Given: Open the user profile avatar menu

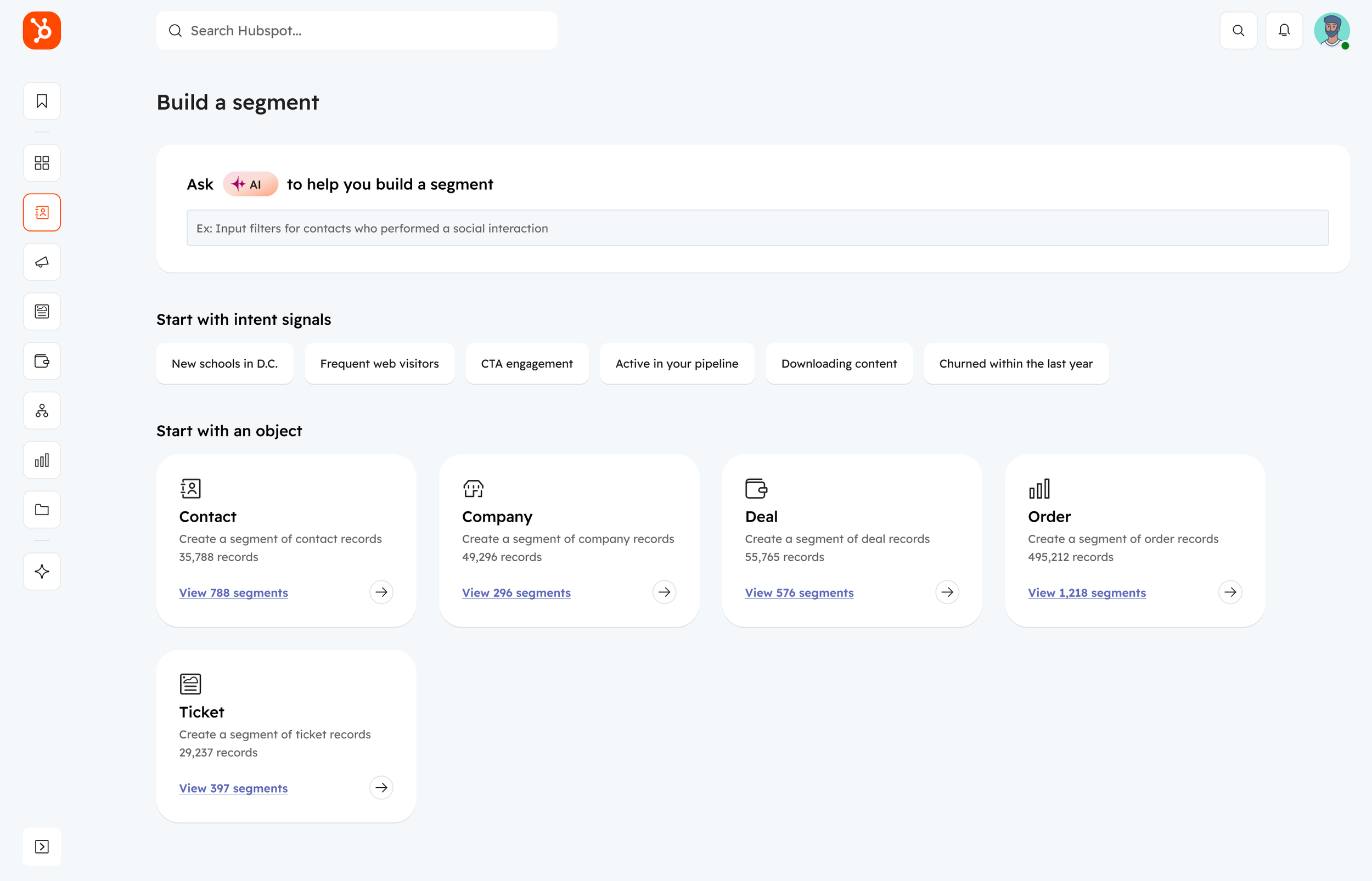Looking at the screenshot, I should click(1331, 30).
